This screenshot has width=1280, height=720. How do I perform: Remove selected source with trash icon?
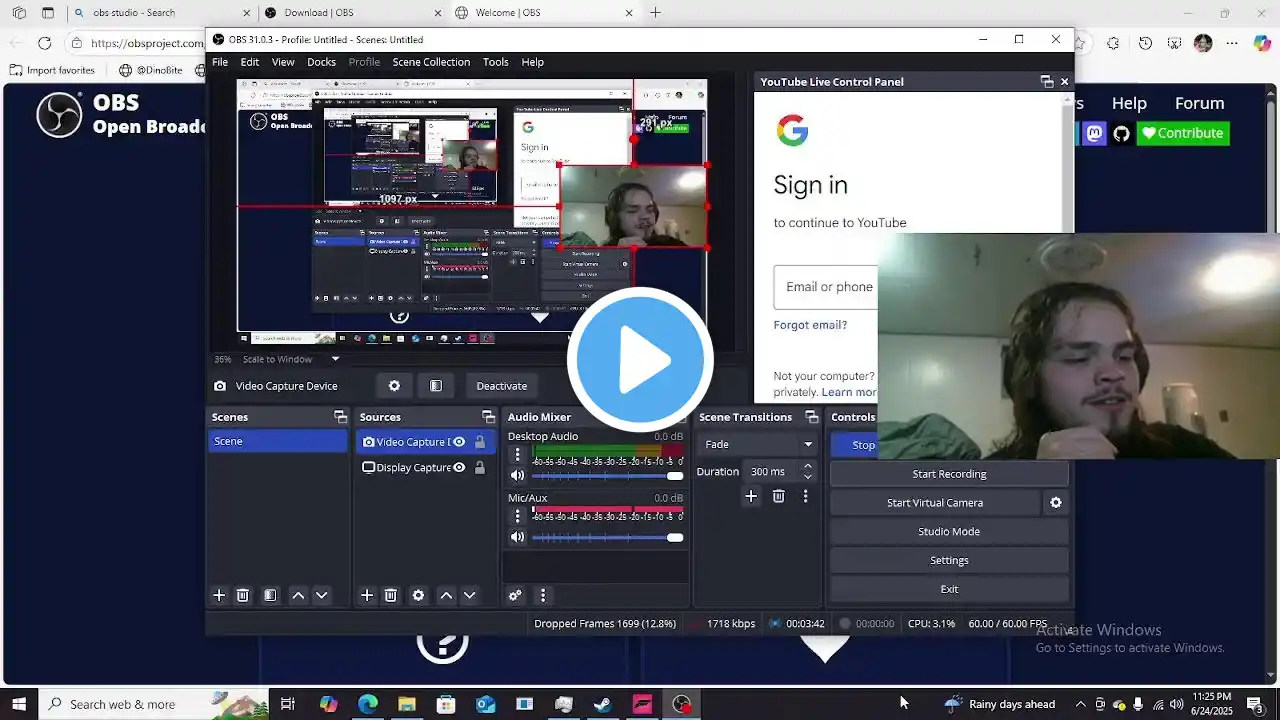391,595
